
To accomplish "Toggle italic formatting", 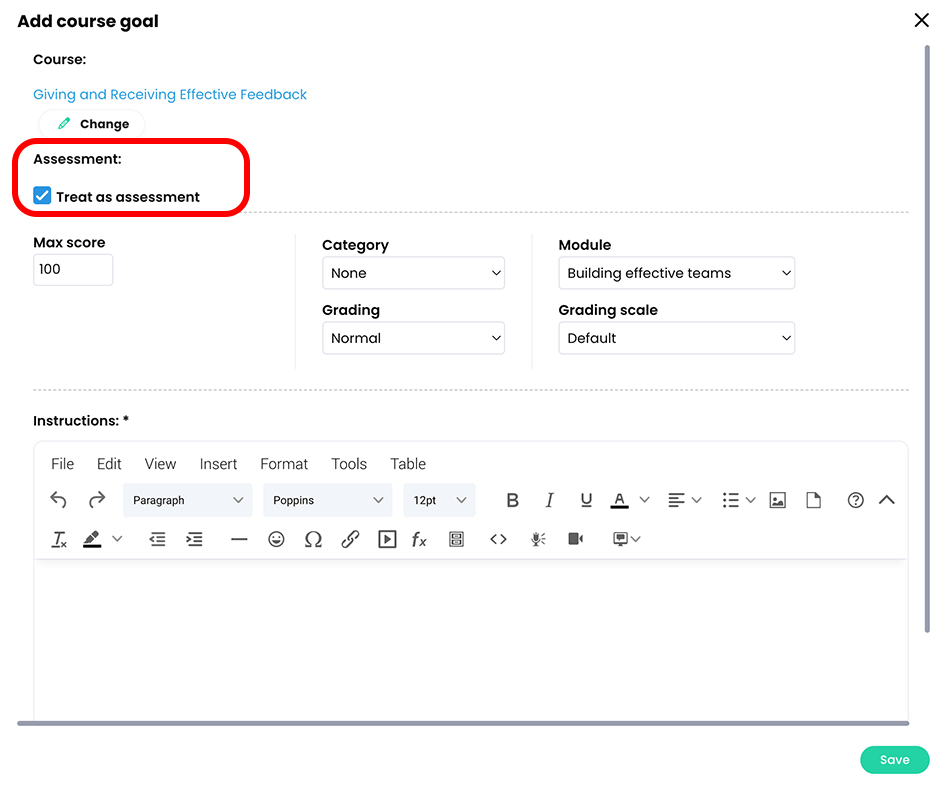I will (x=549, y=500).
